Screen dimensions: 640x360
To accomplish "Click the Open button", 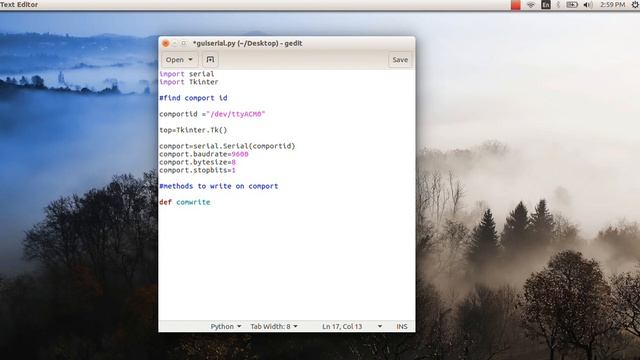I will (175, 60).
